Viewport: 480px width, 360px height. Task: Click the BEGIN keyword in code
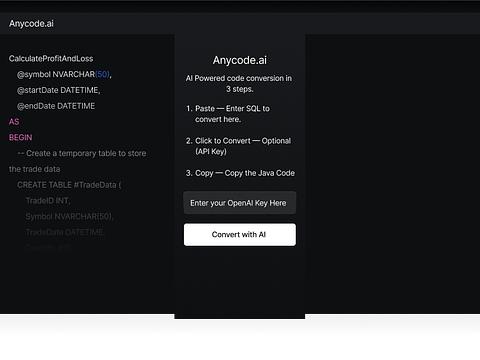pos(20,137)
